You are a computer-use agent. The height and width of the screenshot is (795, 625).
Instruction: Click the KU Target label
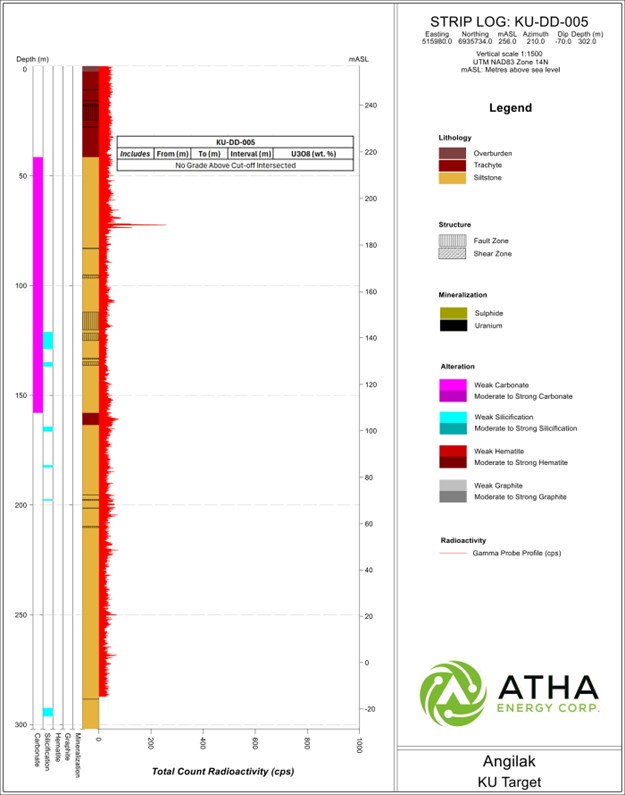click(x=510, y=780)
